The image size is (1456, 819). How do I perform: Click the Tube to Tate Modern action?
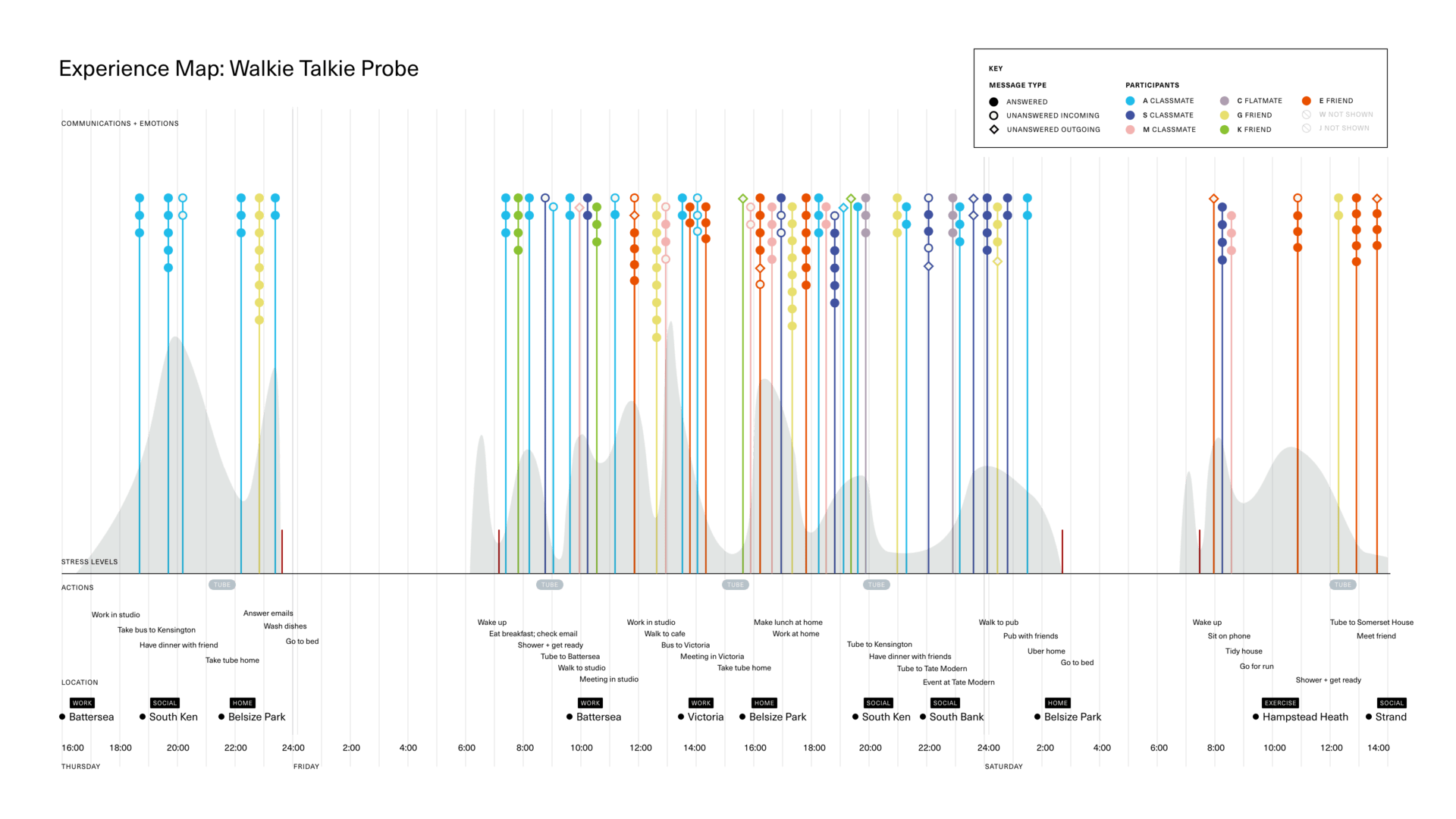click(932, 669)
